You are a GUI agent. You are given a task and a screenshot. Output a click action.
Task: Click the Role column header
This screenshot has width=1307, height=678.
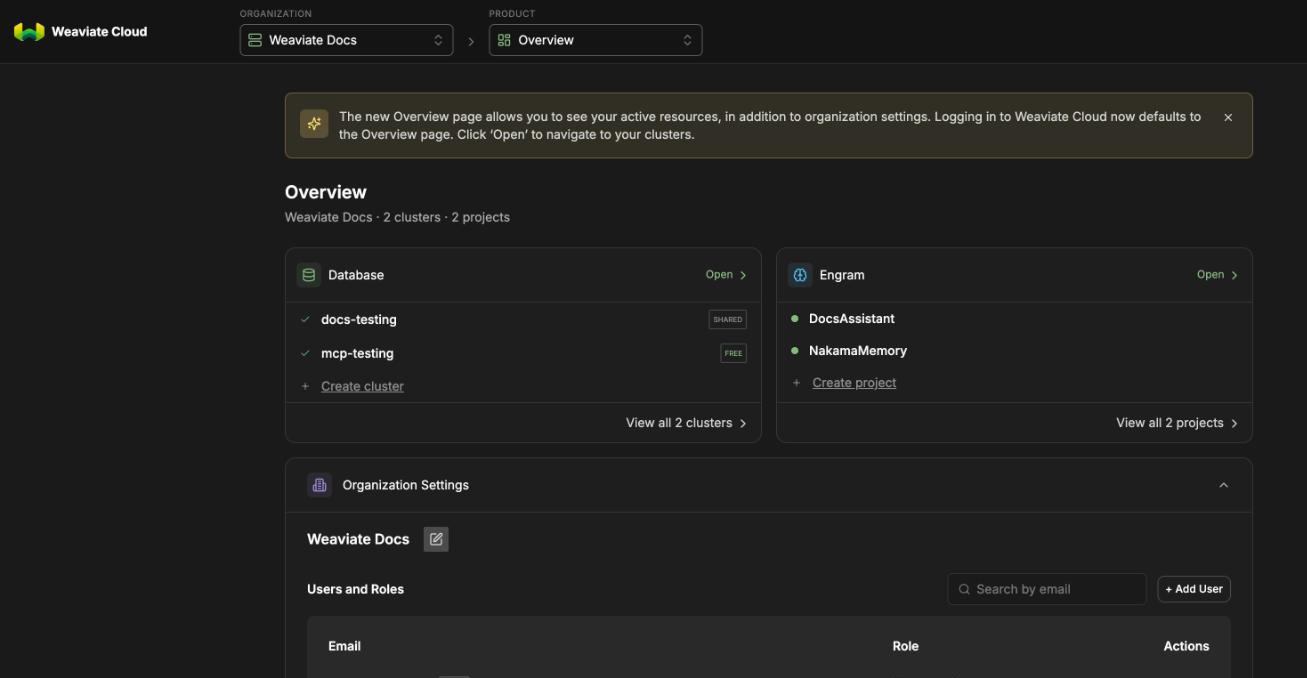tap(905, 646)
